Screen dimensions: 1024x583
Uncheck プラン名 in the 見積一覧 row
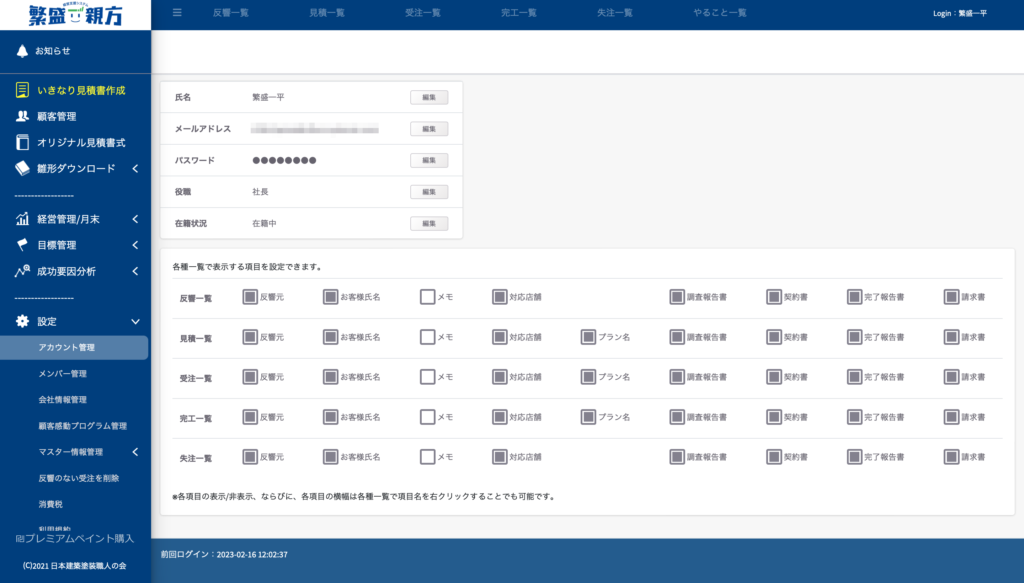588,337
